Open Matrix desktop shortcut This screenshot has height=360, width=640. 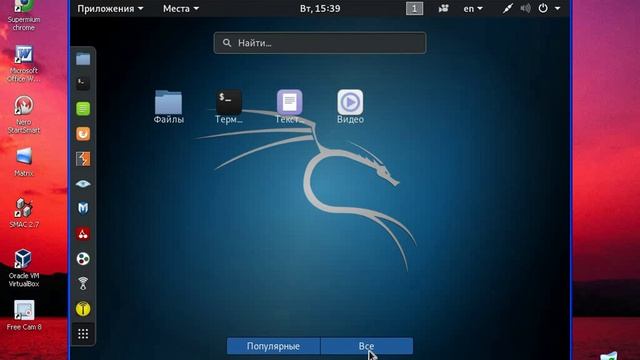point(24,162)
